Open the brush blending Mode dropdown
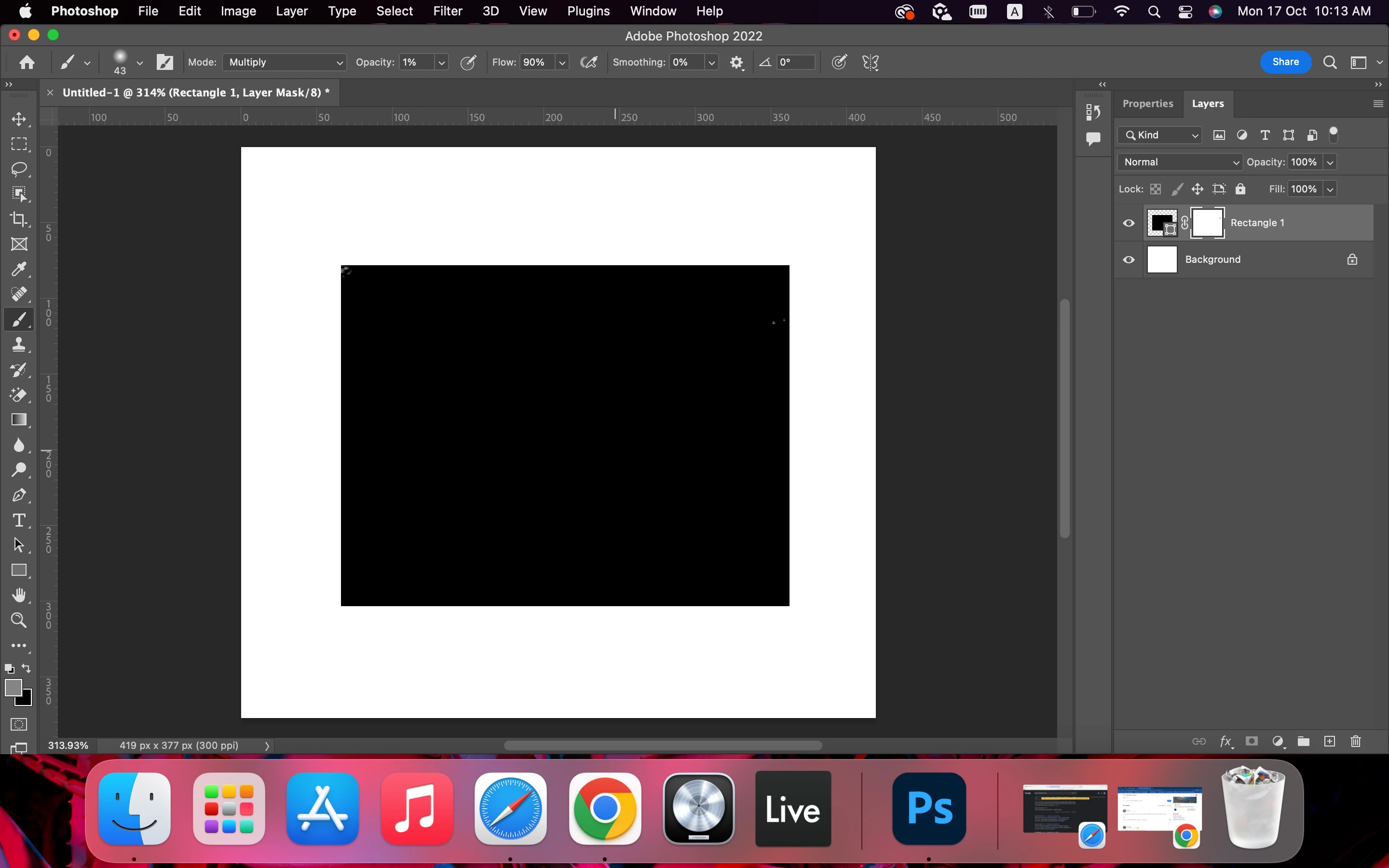The width and height of the screenshot is (1389, 868). tap(285, 62)
